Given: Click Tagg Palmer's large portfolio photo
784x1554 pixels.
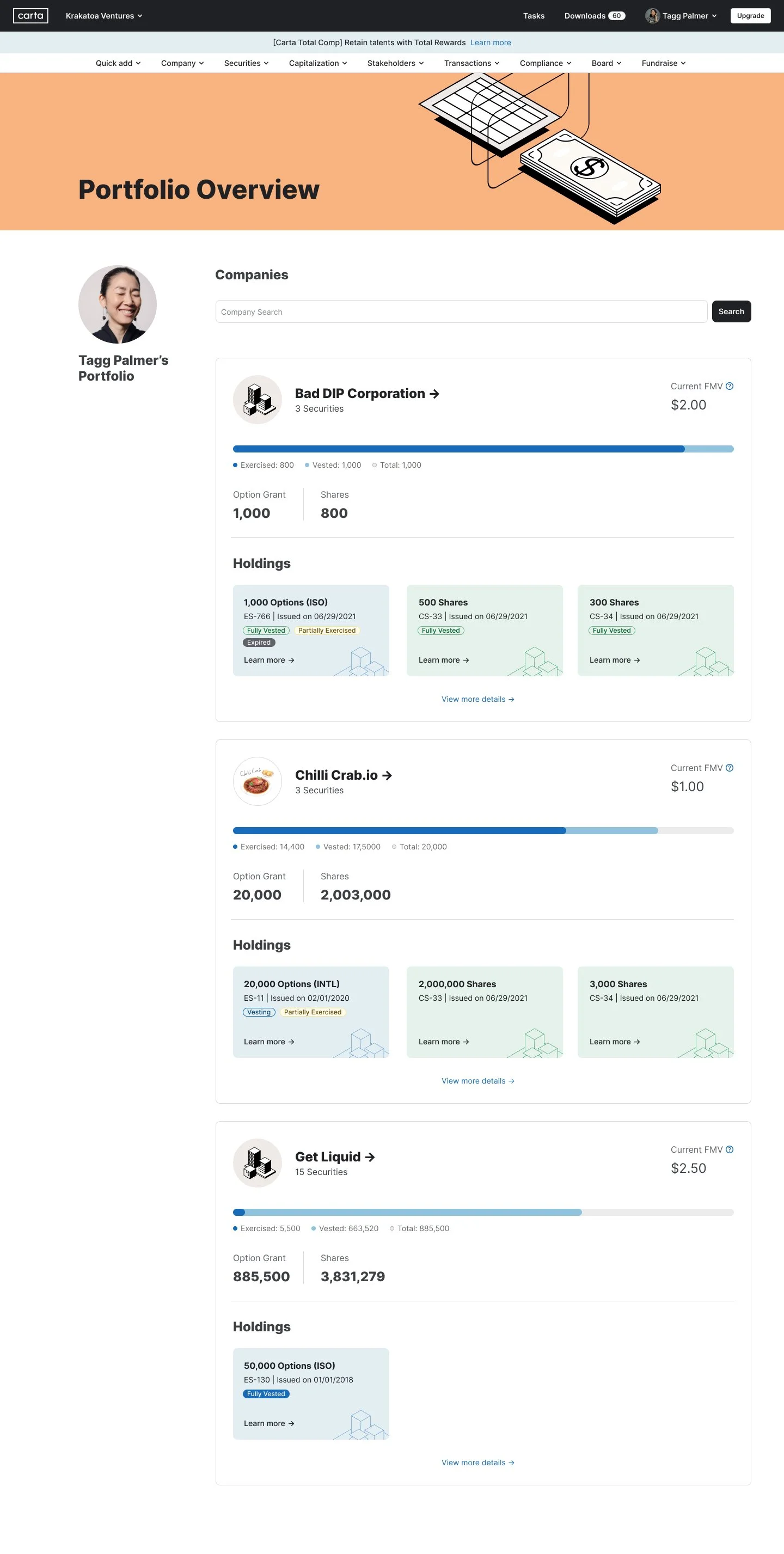Looking at the screenshot, I should (118, 304).
